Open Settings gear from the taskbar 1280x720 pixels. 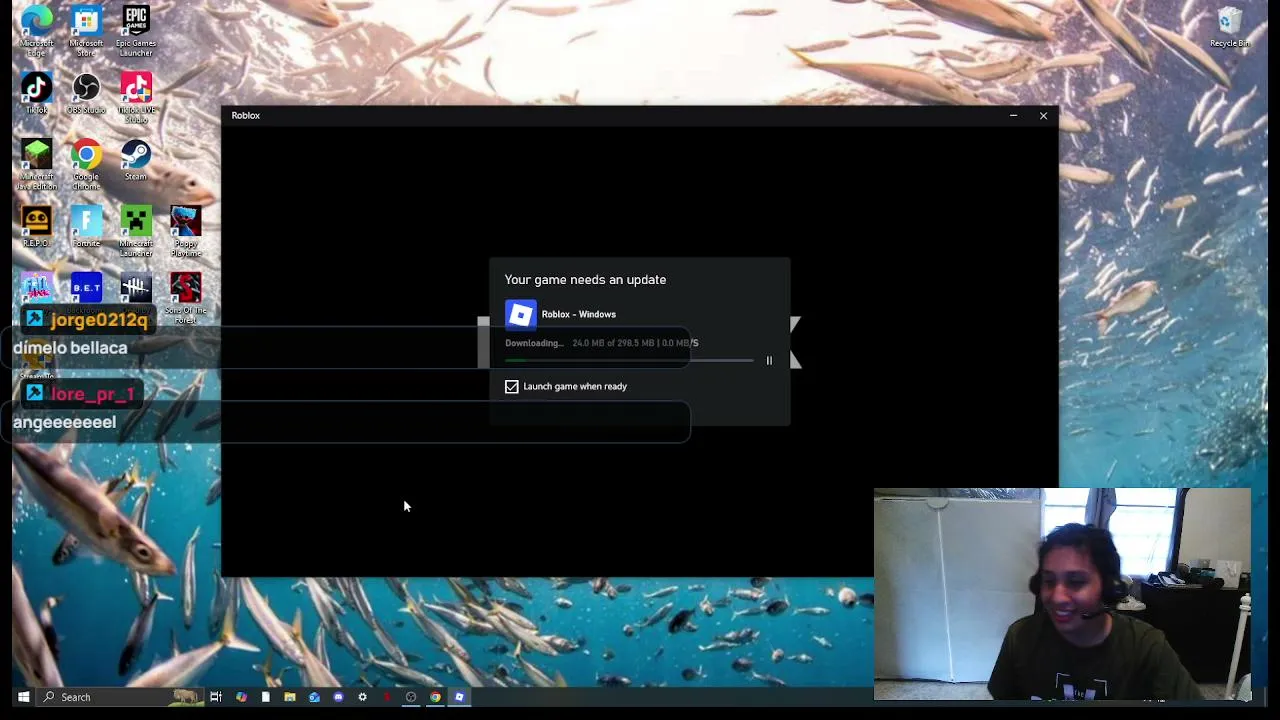point(362,697)
